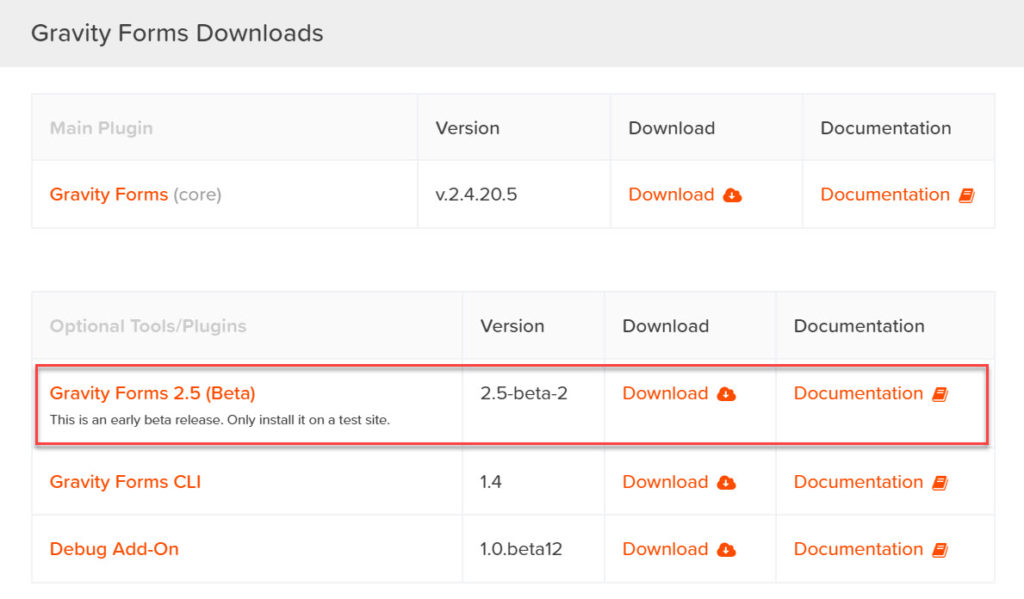This screenshot has height=599, width=1024.
Task: Download the 2.5-beta-2 release
Action: pyautogui.click(x=665, y=393)
